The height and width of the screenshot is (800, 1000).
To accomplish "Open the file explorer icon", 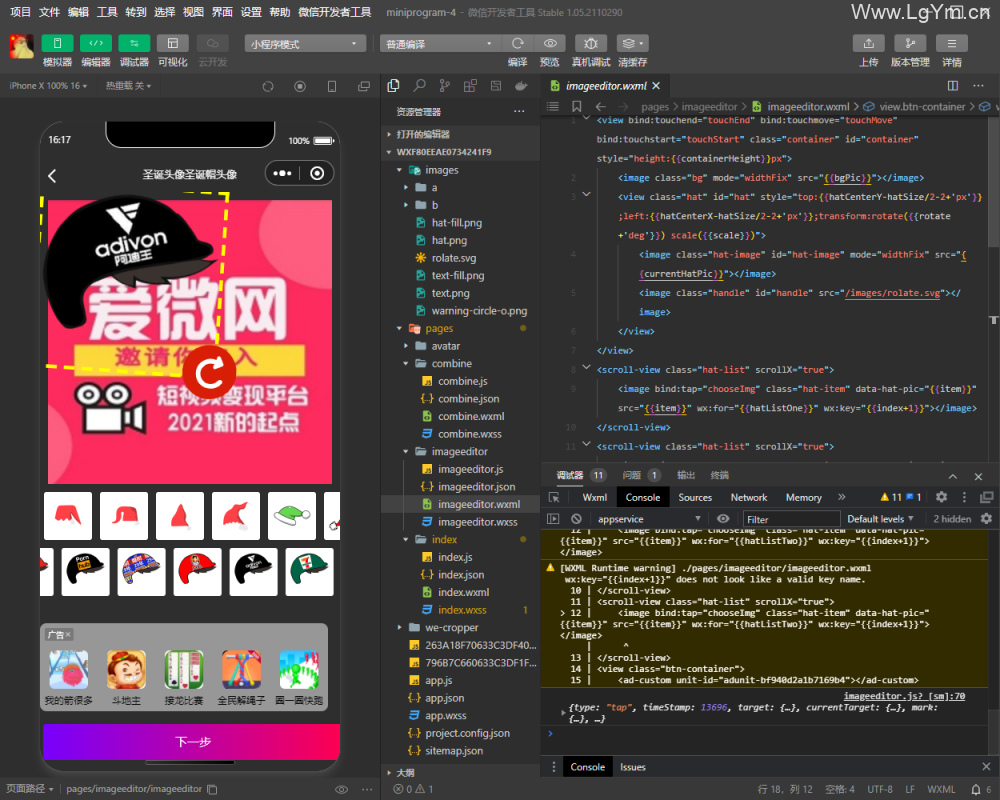I will pyautogui.click(x=393, y=85).
